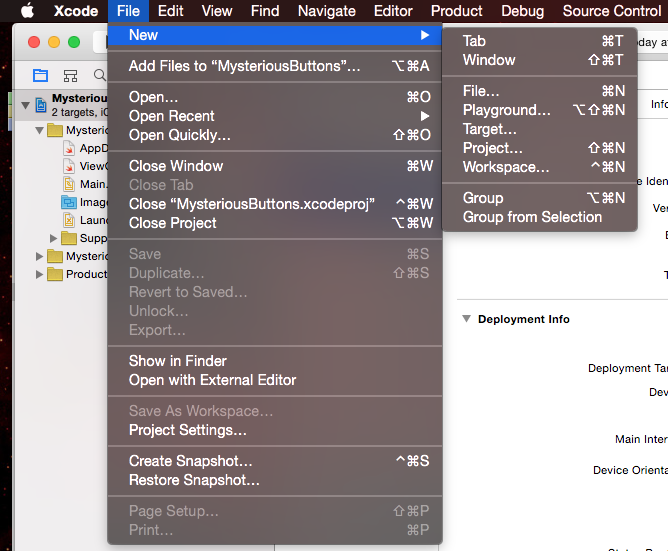
Task: Show the Symbol navigator hierarchy icon
Action: click(70, 76)
